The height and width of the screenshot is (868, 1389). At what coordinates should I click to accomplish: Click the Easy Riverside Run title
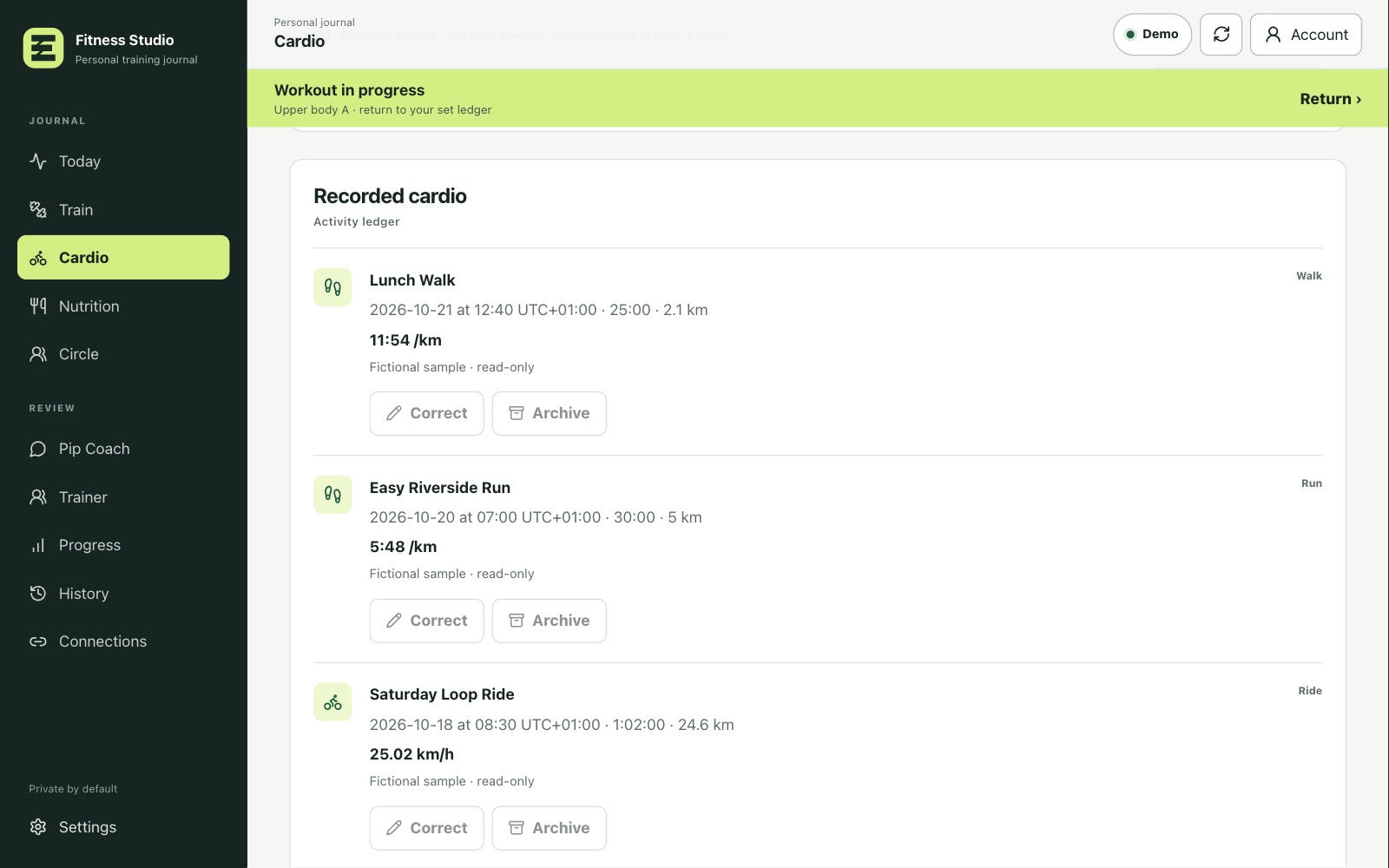point(440,488)
